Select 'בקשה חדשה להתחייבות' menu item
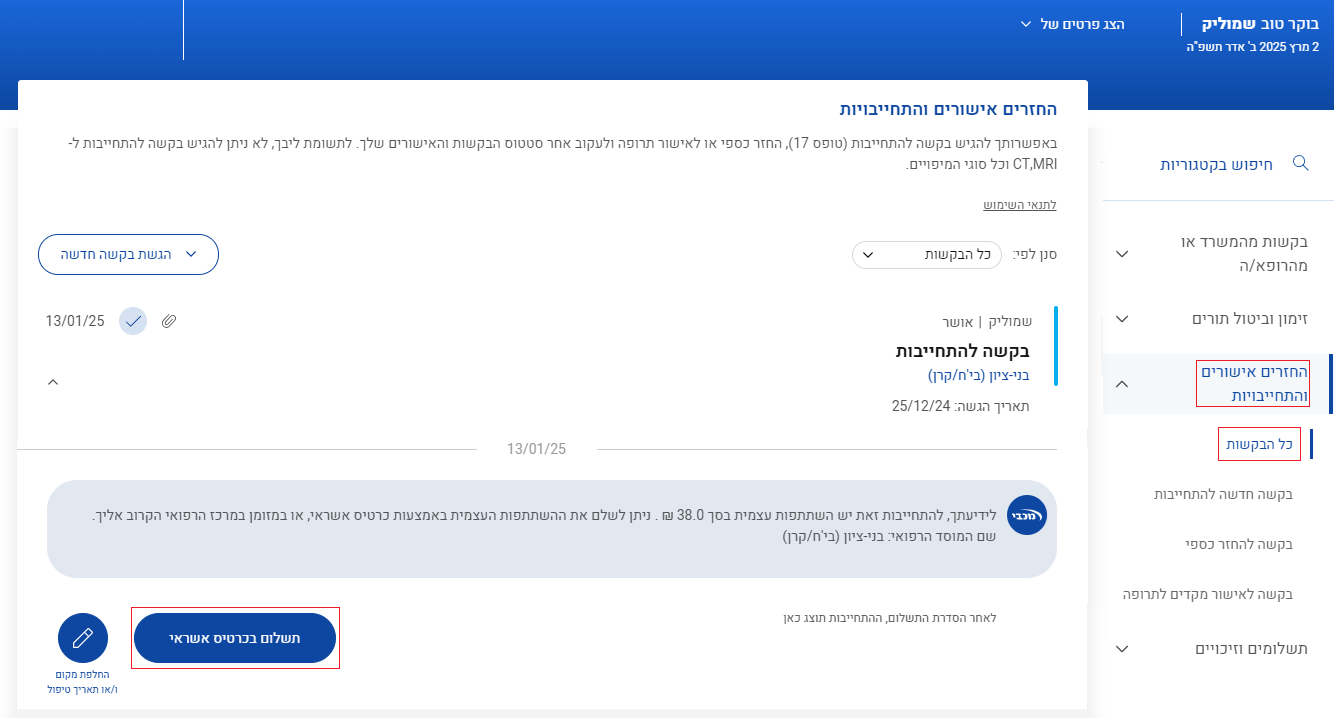Screen dimensions: 1334x718 [x=1223, y=494]
